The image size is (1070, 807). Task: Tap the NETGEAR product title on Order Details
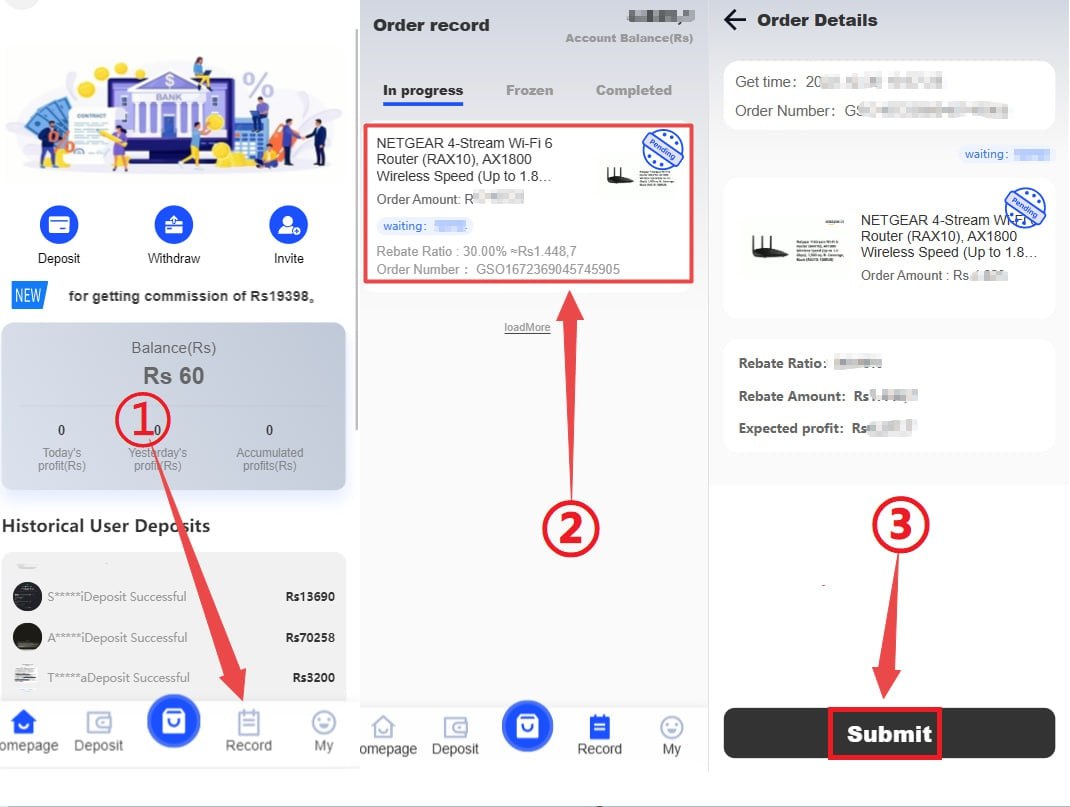click(949, 236)
